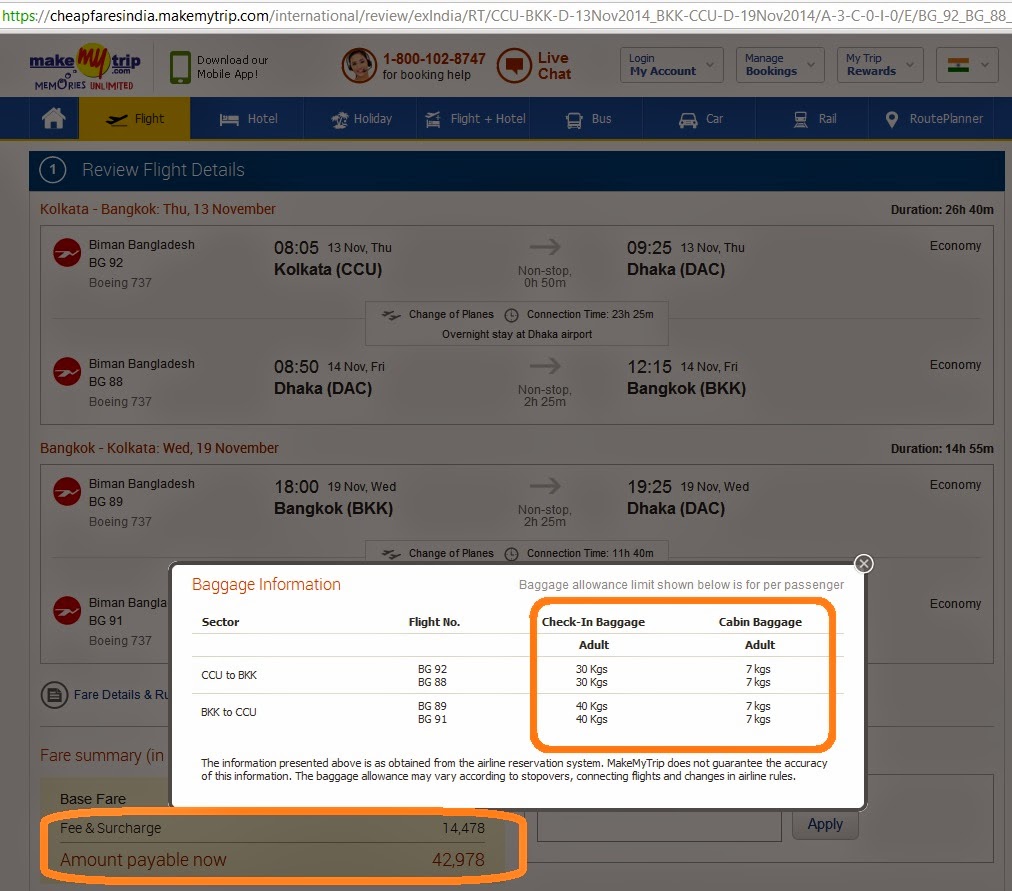
Task: Click the Live Chat link text
Action: point(554,66)
